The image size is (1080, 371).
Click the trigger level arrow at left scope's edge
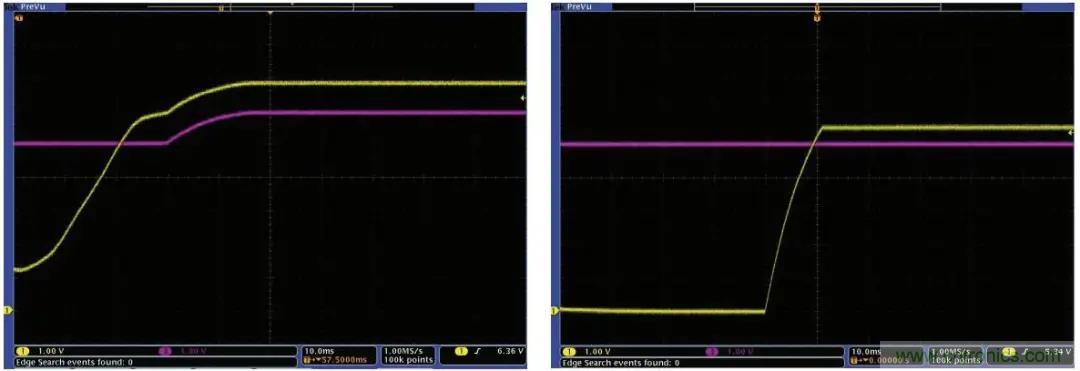point(523,98)
